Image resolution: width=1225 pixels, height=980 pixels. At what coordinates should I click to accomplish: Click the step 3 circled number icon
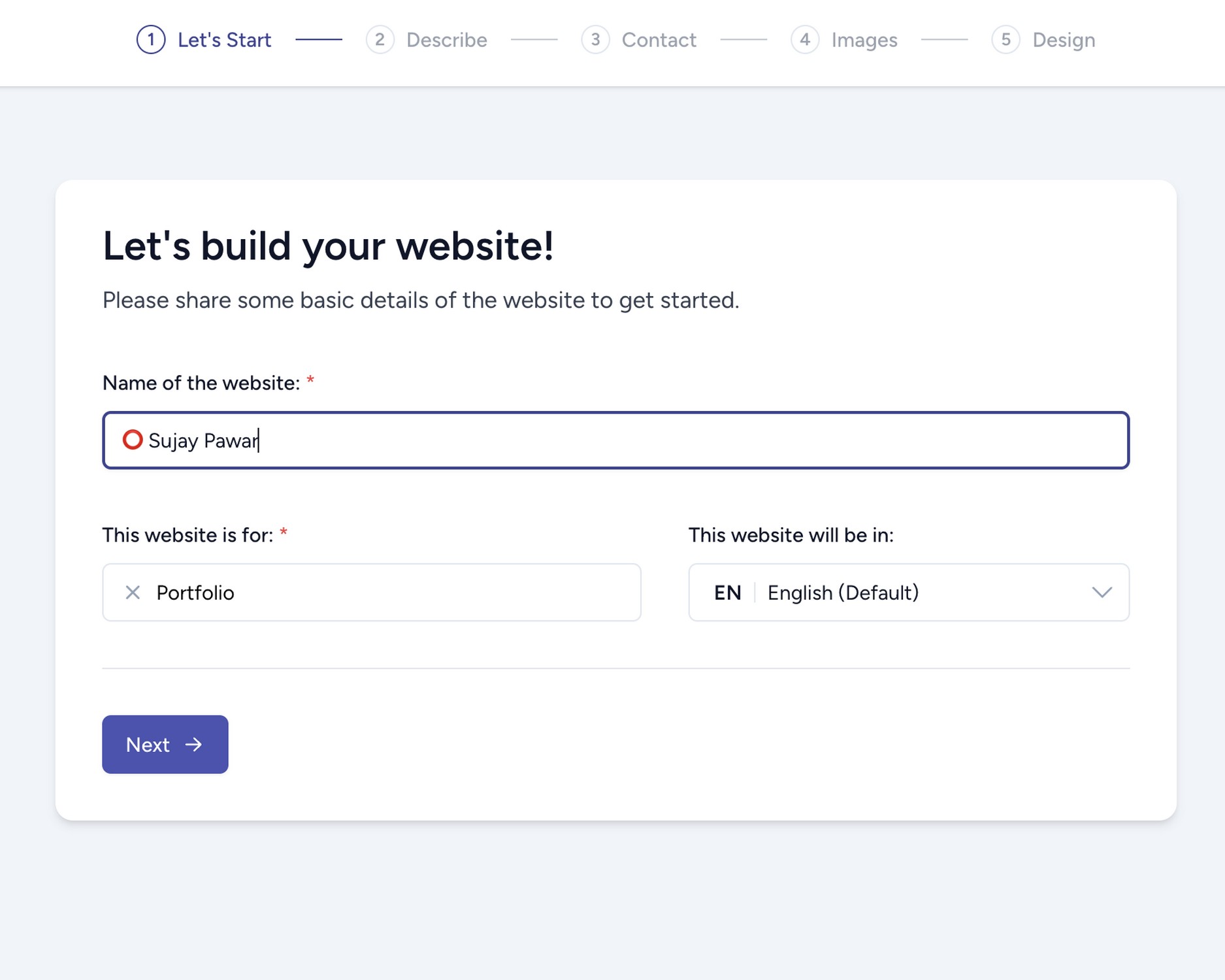(595, 40)
